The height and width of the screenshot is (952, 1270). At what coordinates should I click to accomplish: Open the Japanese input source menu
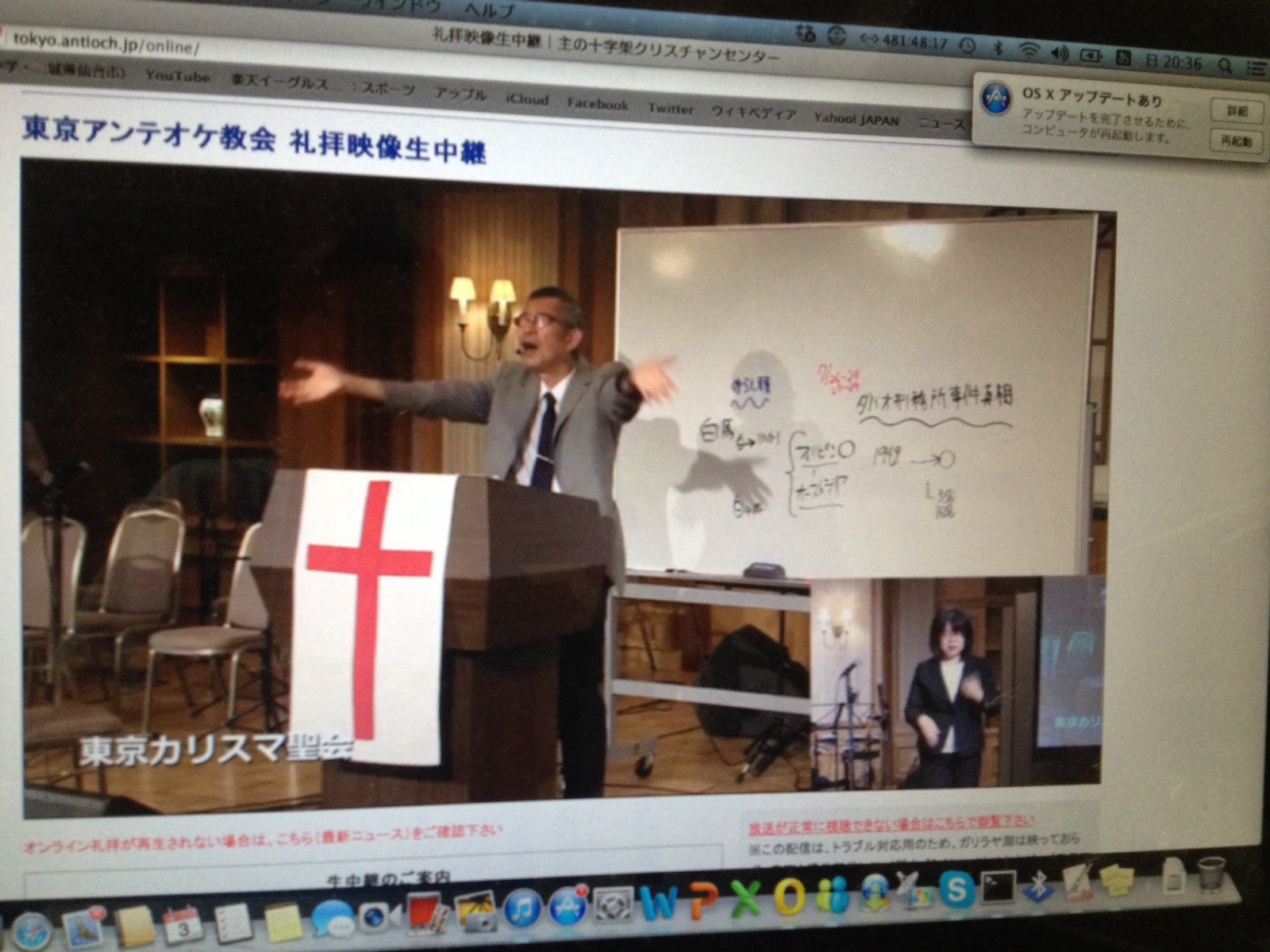tap(1123, 57)
